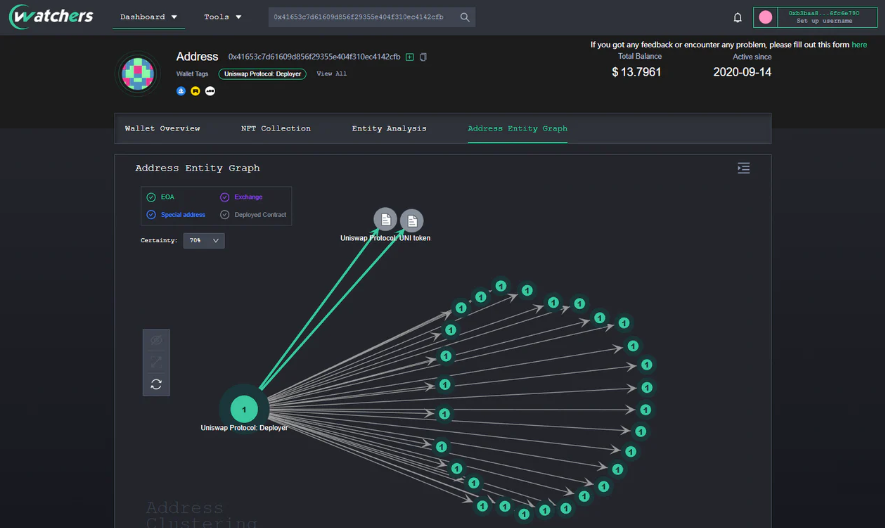Click the 2020-09-14 active since date
This screenshot has height=528, width=885.
coord(742,72)
